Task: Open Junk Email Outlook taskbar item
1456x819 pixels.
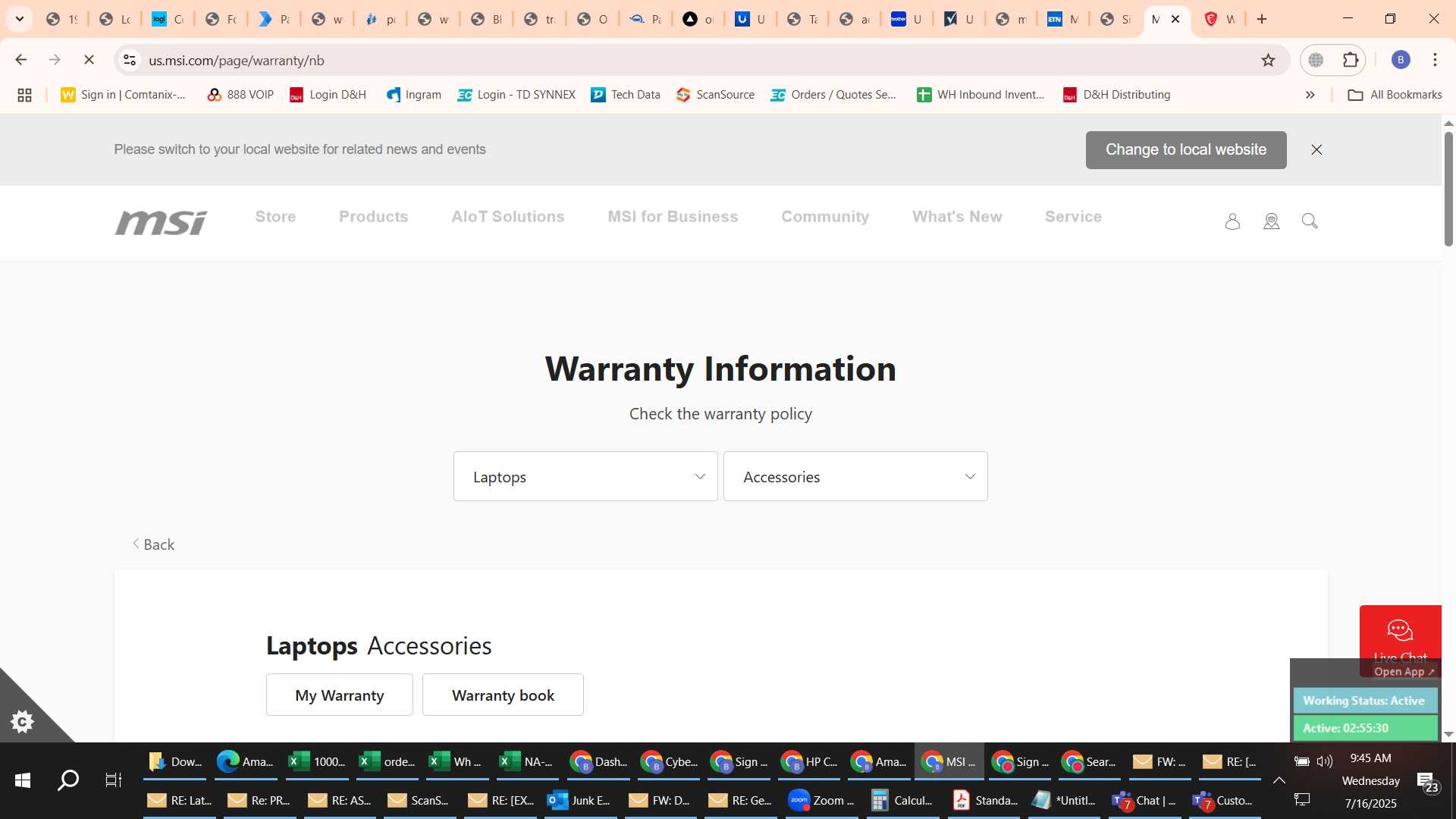Action: 579,801
